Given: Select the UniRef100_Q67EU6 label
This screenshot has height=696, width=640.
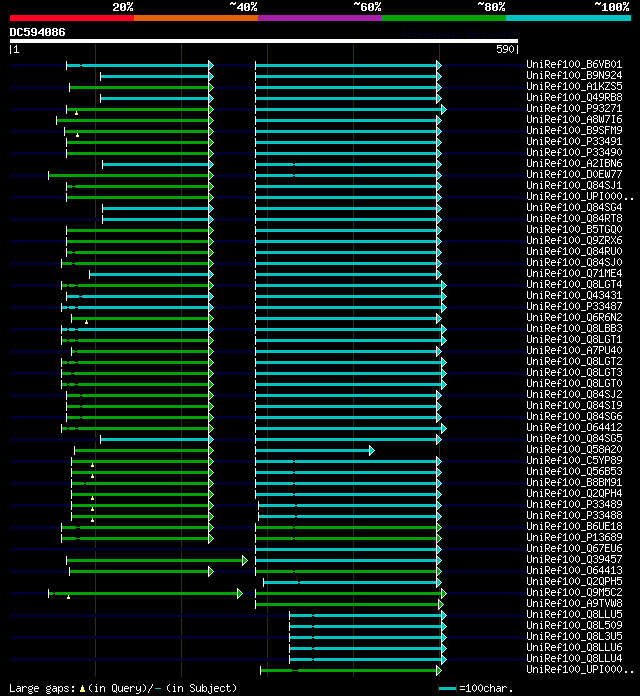Looking at the screenshot, I should click(574, 548).
